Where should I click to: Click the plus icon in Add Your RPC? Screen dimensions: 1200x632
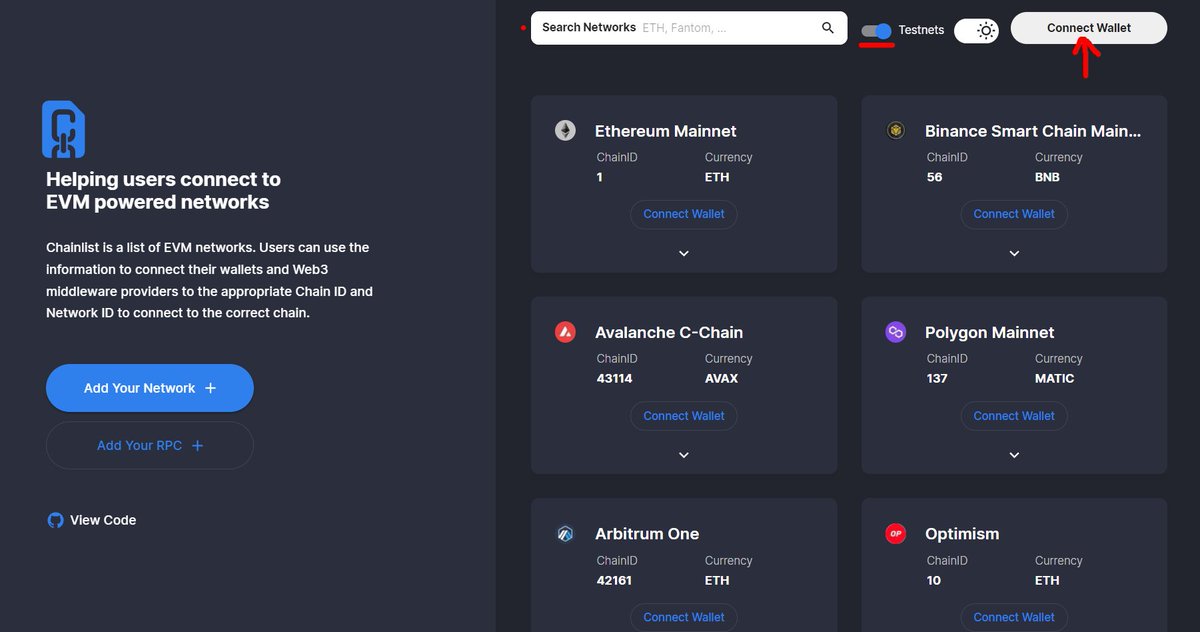197,446
